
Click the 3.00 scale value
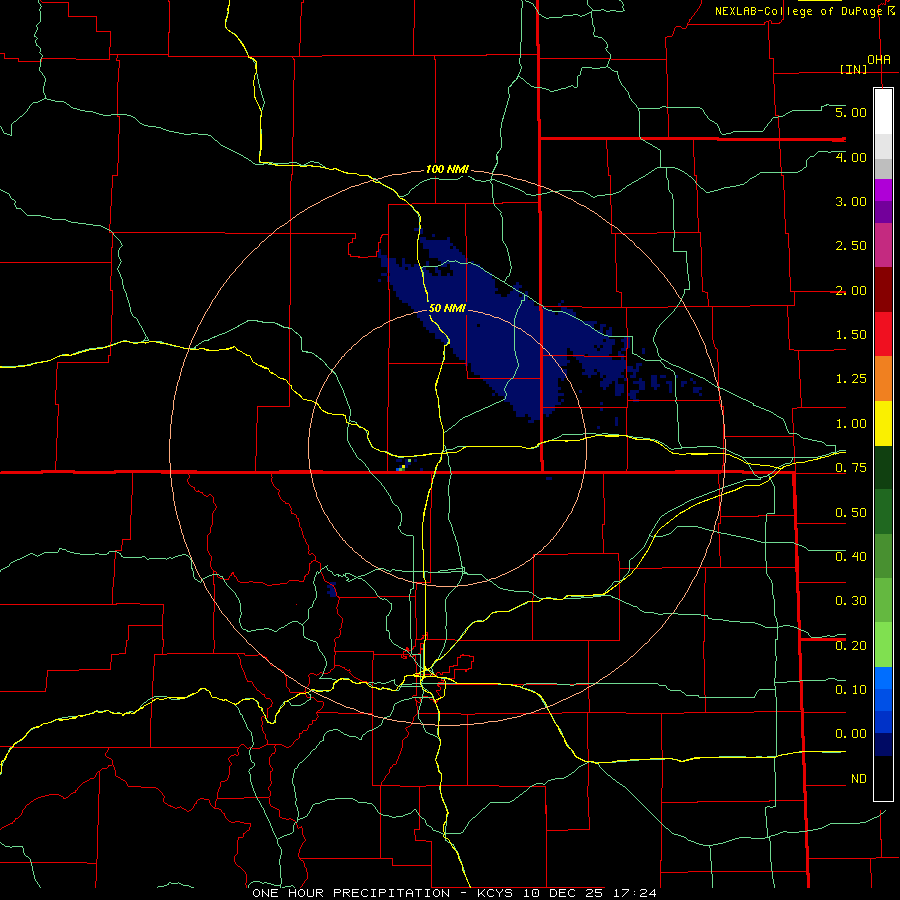click(x=851, y=201)
